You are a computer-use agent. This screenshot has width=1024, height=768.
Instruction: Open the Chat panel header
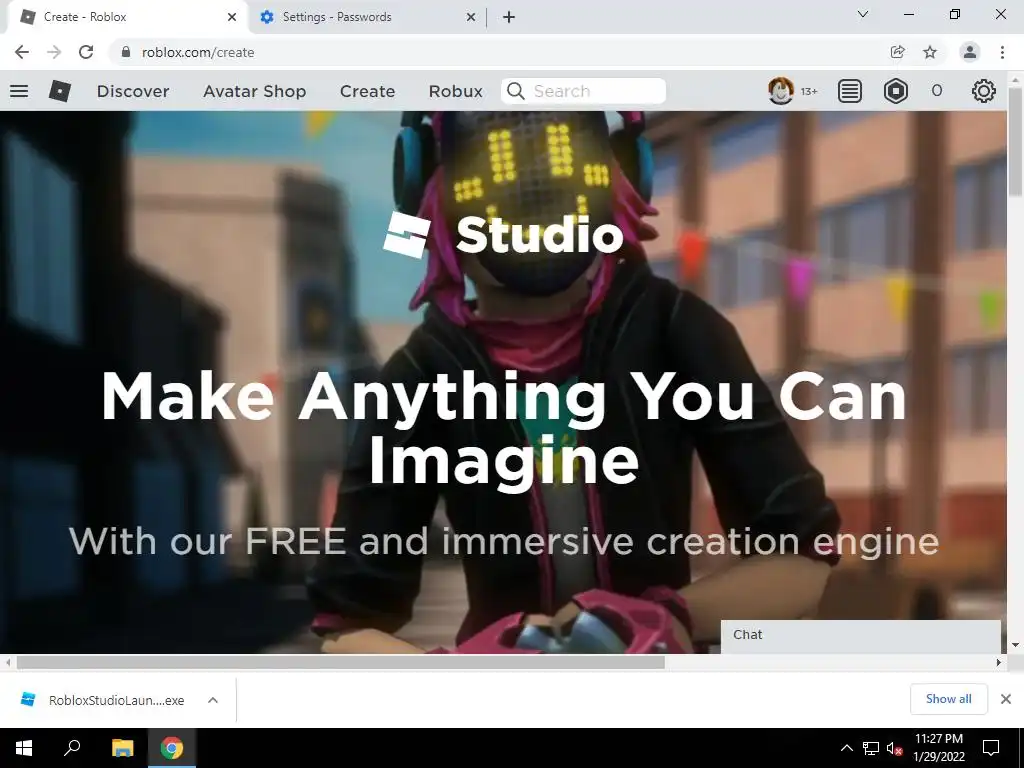click(x=860, y=635)
